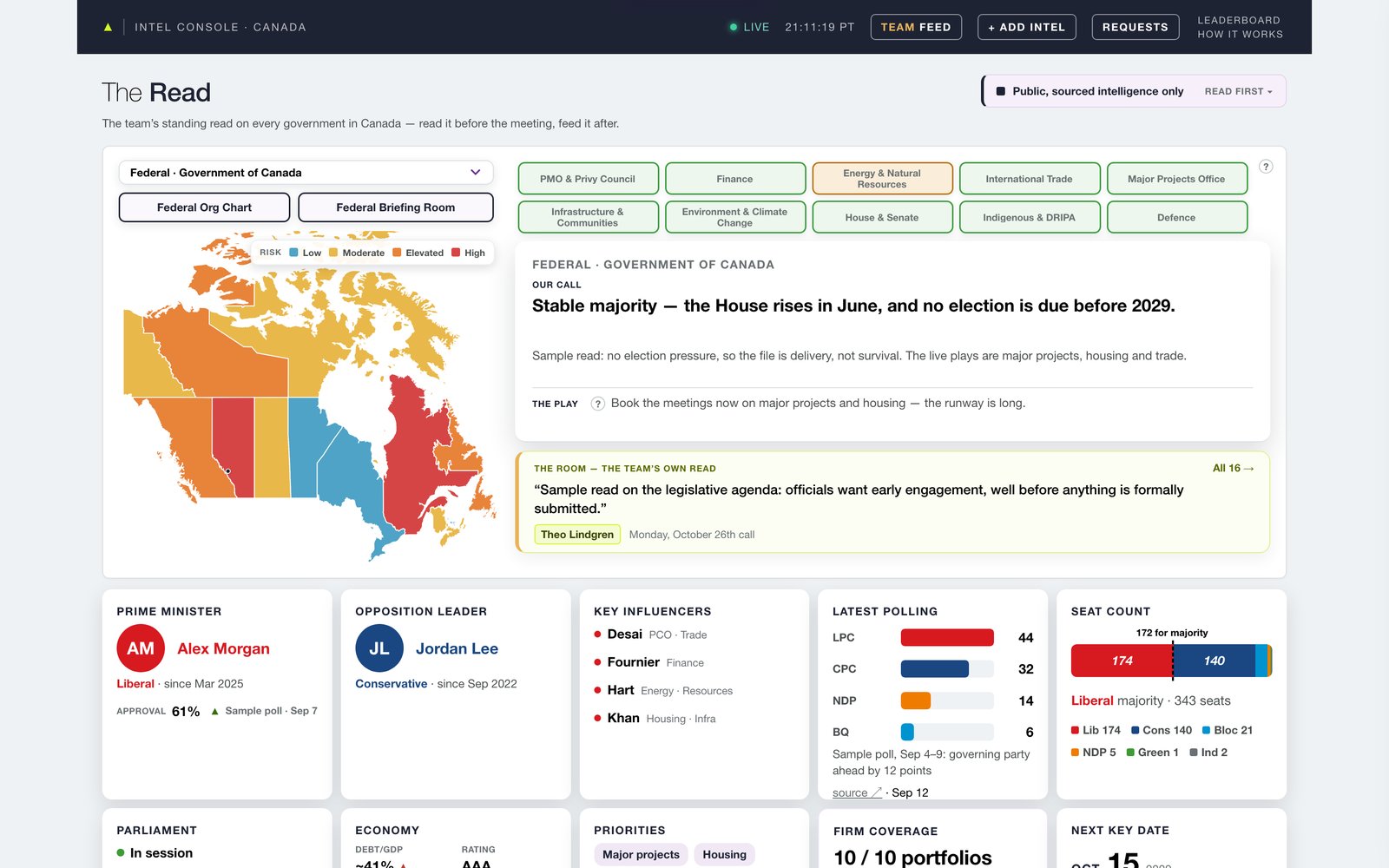The height and width of the screenshot is (868, 1389).
Task: Open How It Works link
Action: point(1241,34)
